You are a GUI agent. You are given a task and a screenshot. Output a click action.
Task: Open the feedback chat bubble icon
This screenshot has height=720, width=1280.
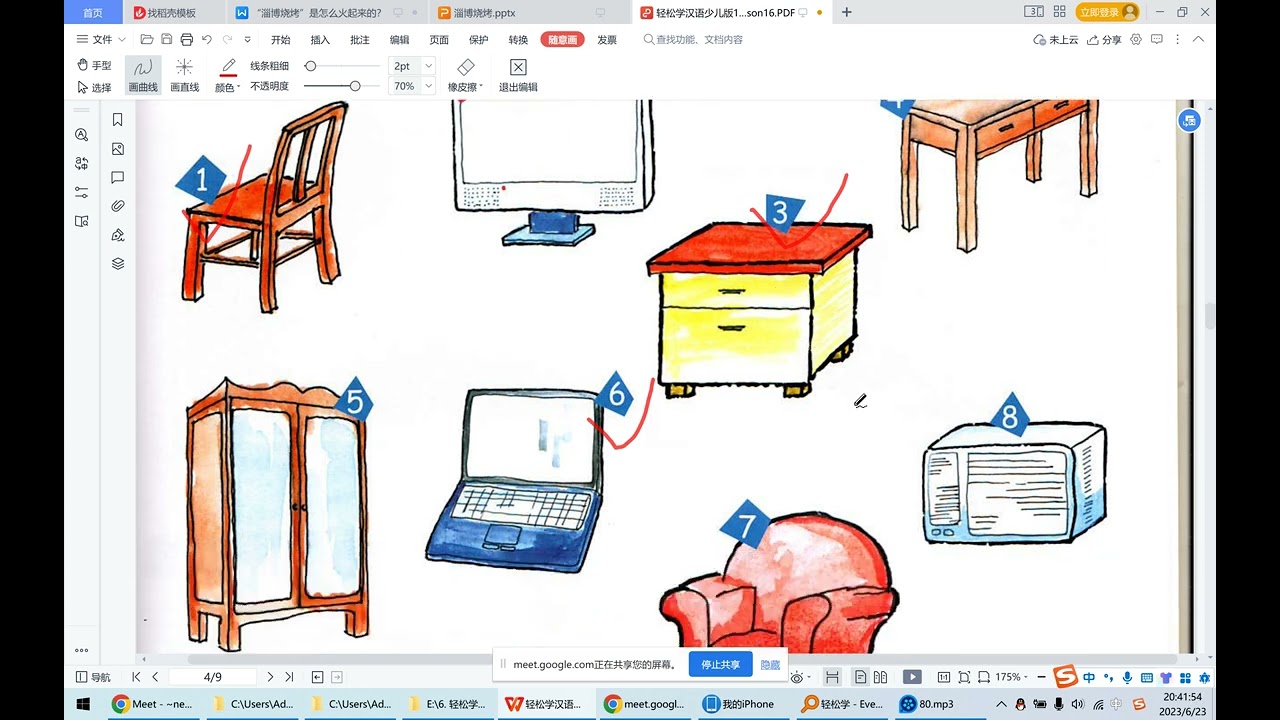point(1157,40)
